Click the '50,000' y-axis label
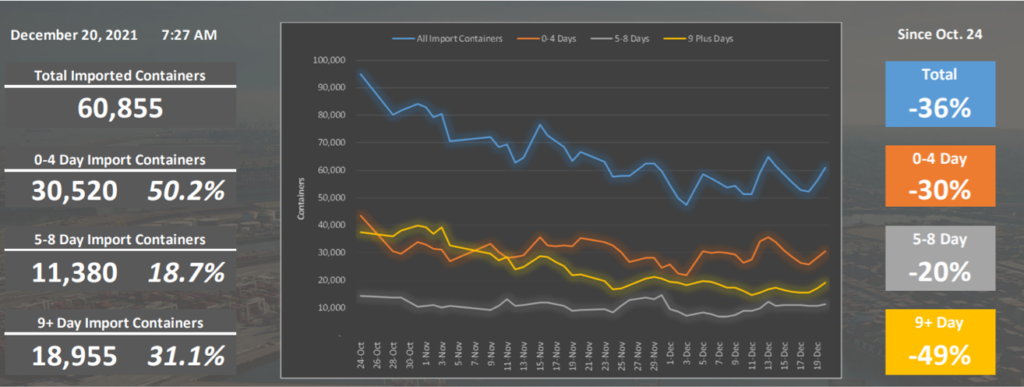The height and width of the screenshot is (387, 1024). click(x=332, y=198)
